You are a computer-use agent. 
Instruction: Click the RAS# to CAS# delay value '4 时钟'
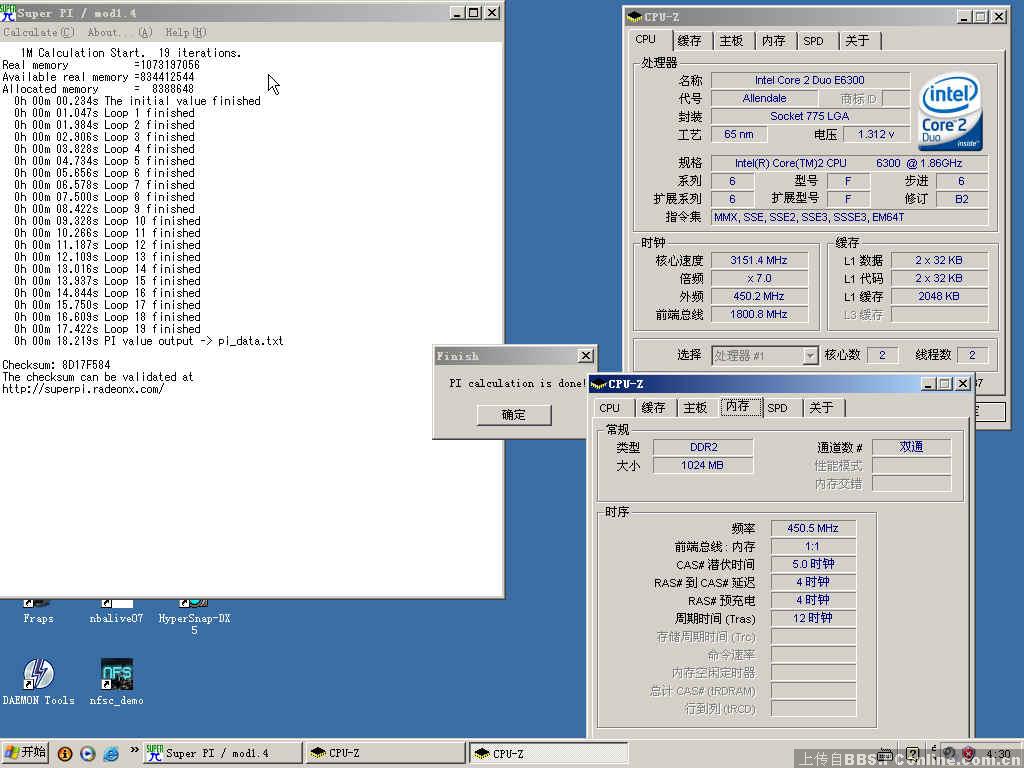(x=813, y=582)
